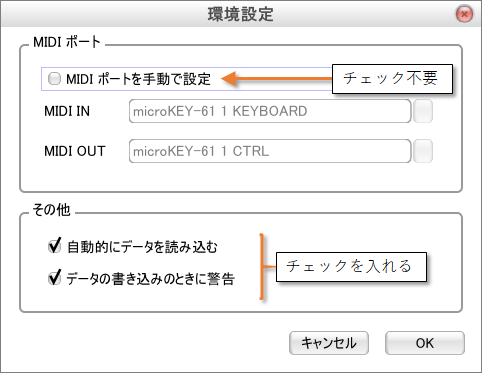Click the キャンセル button

click(329, 343)
